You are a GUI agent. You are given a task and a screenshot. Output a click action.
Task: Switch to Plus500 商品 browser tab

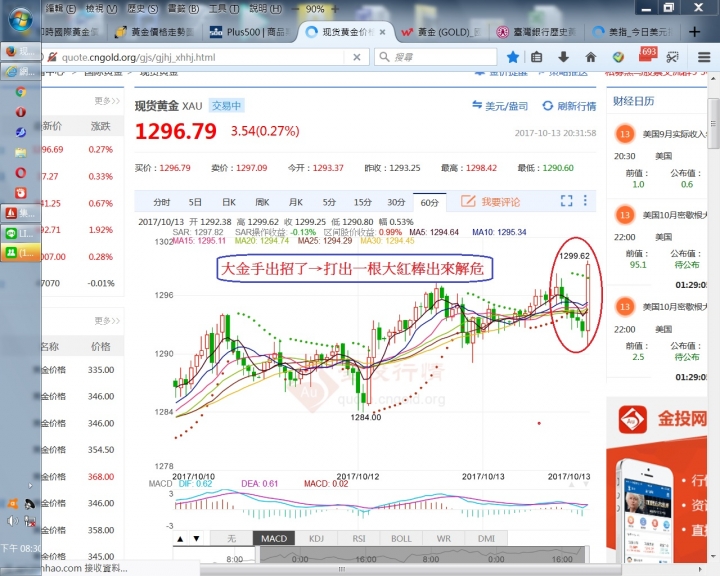[249, 32]
